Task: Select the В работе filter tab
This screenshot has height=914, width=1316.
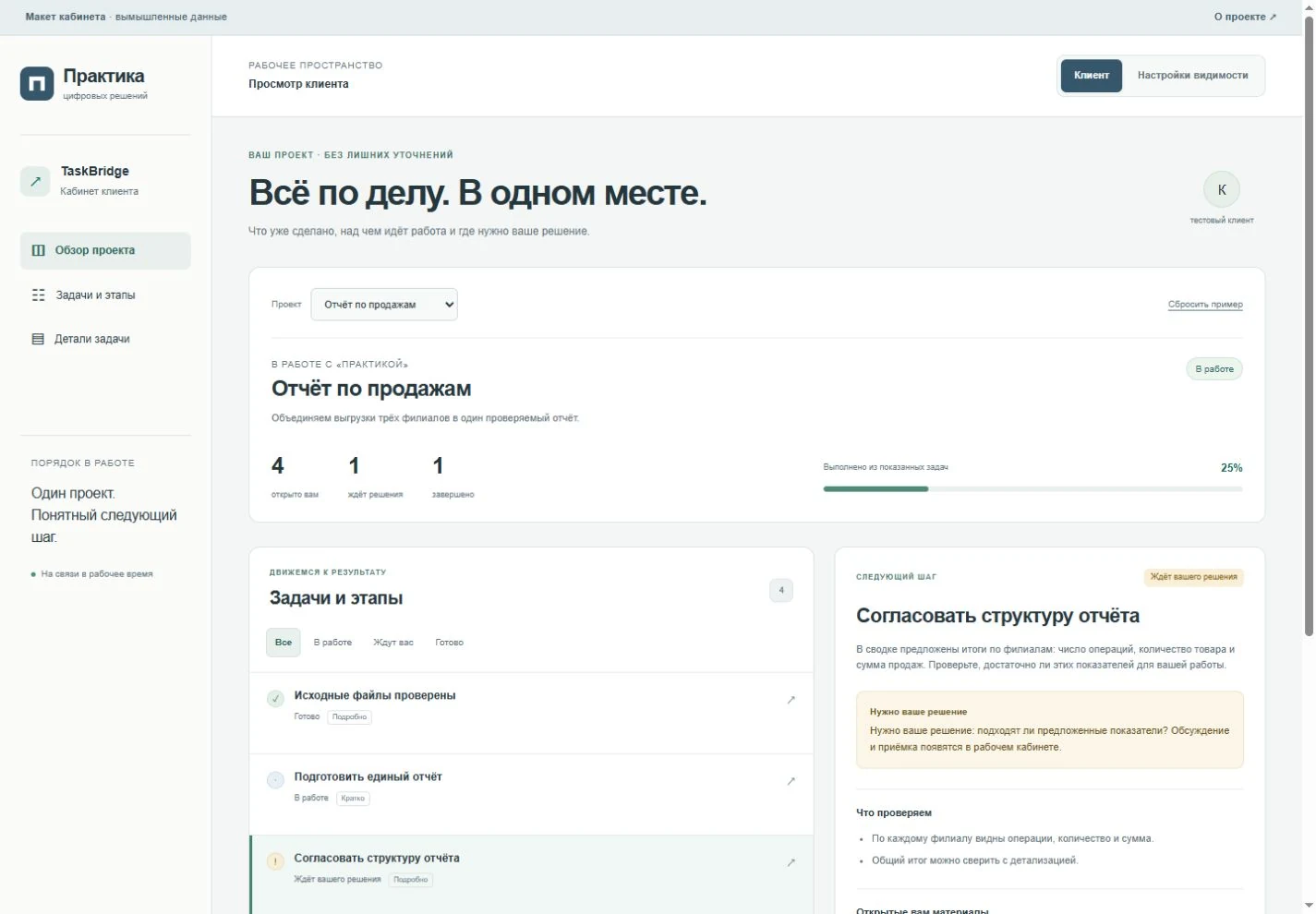Action: [x=332, y=643]
